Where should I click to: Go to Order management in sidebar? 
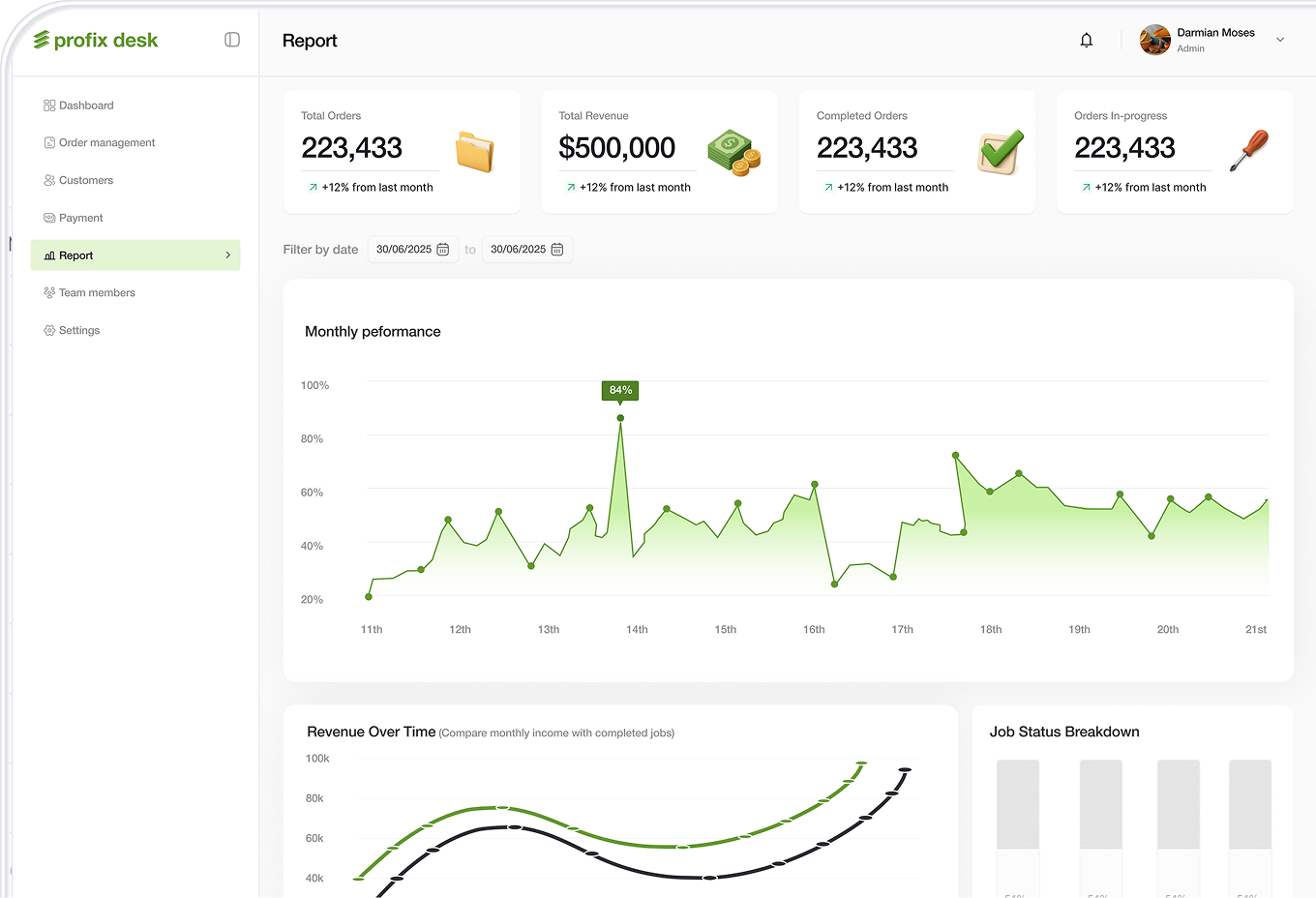pos(106,143)
